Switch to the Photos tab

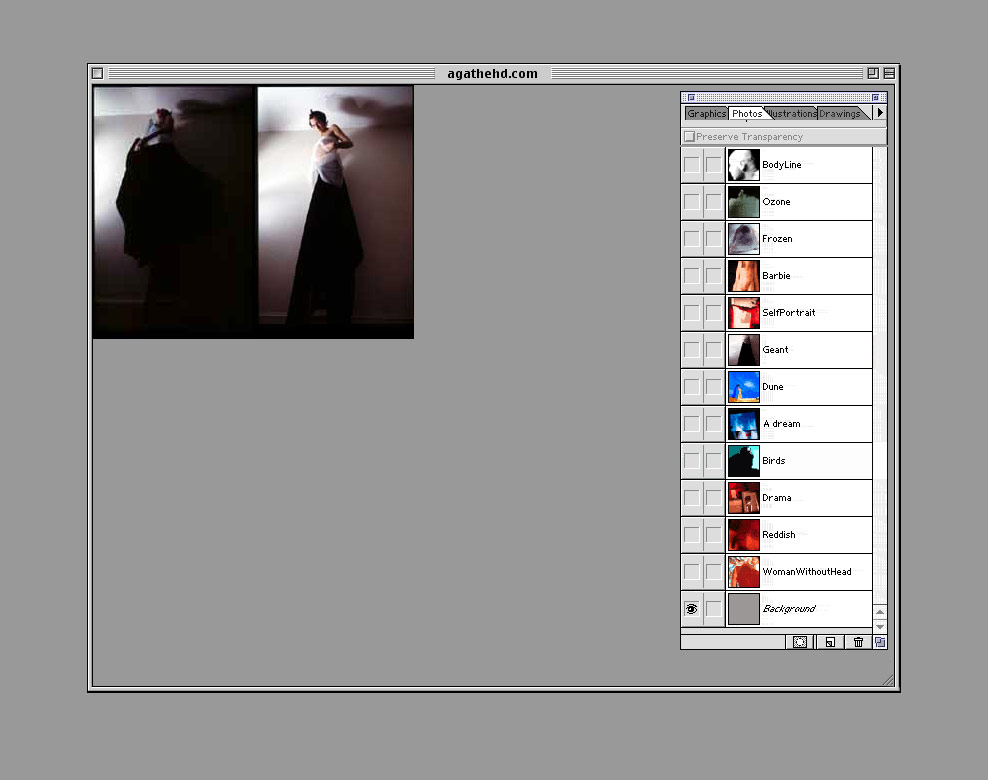click(x=747, y=113)
